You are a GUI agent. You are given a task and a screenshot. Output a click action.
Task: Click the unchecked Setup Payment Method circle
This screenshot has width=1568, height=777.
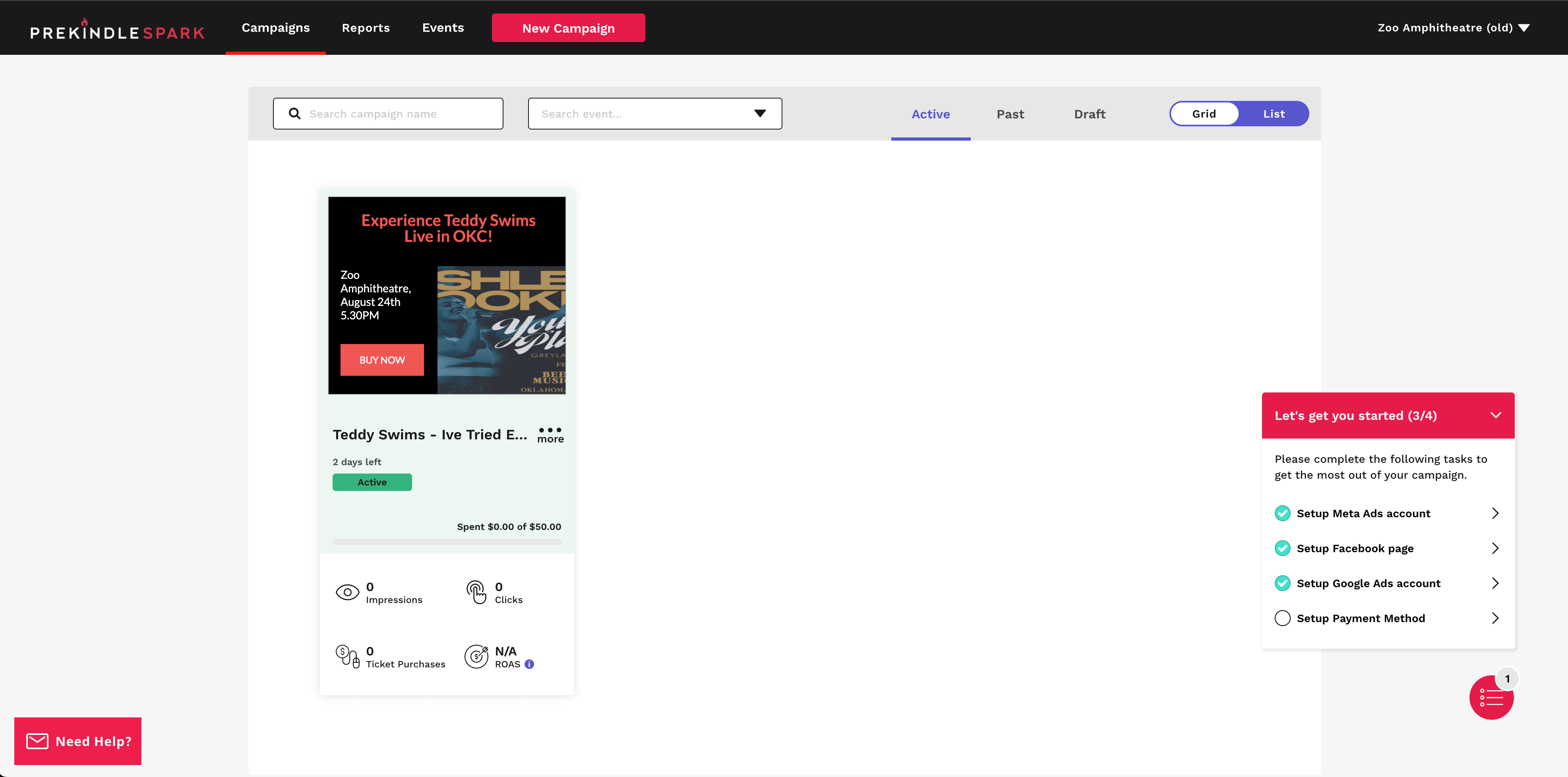(1282, 618)
